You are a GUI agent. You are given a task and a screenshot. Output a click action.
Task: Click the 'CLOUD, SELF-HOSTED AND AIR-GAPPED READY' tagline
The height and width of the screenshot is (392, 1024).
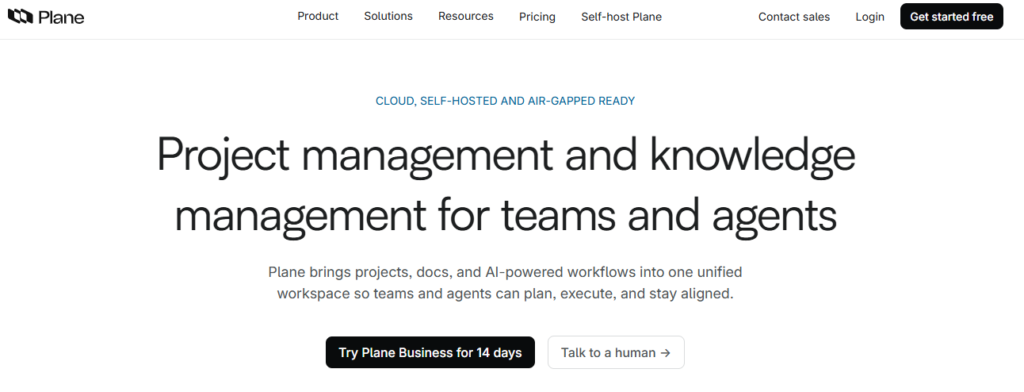[505, 101]
